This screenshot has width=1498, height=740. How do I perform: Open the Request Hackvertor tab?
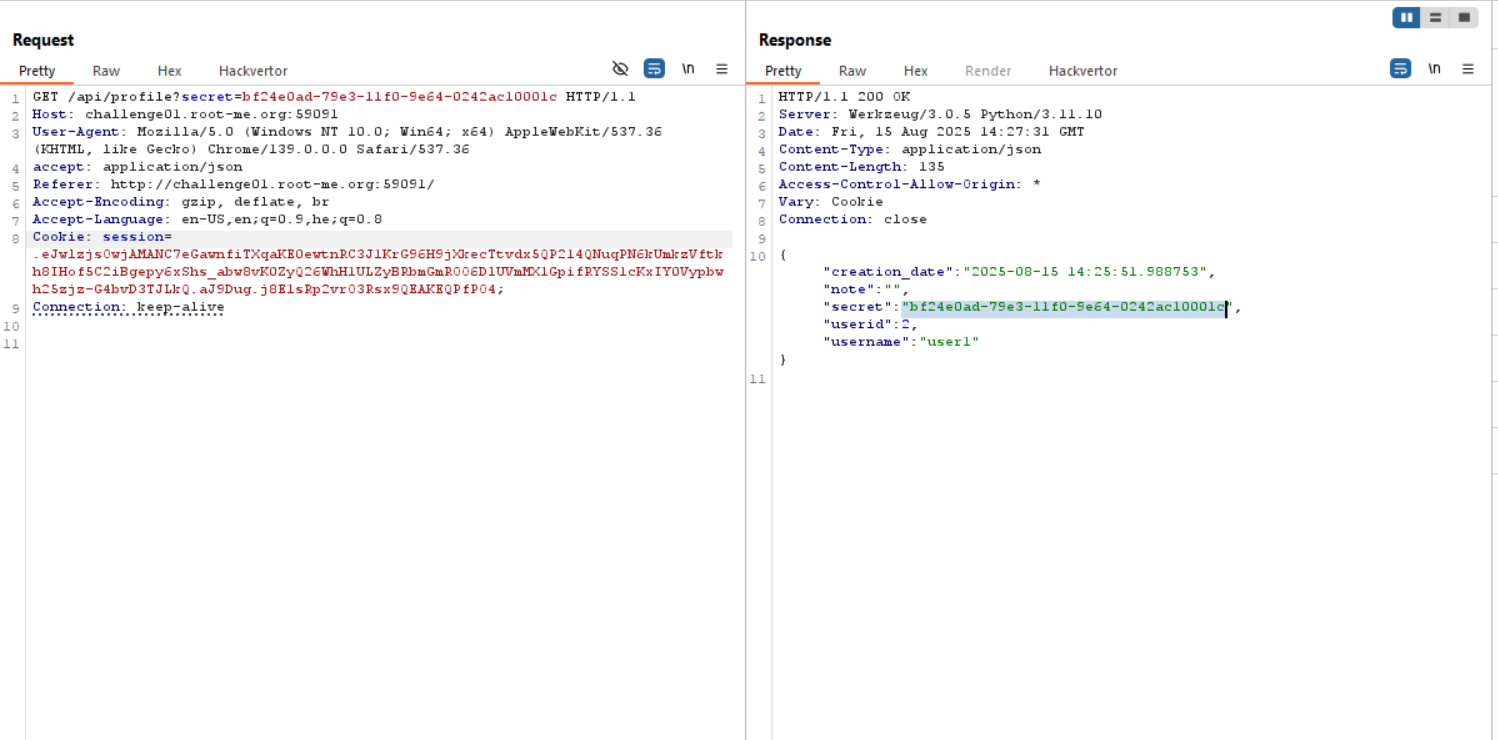pos(253,71)
